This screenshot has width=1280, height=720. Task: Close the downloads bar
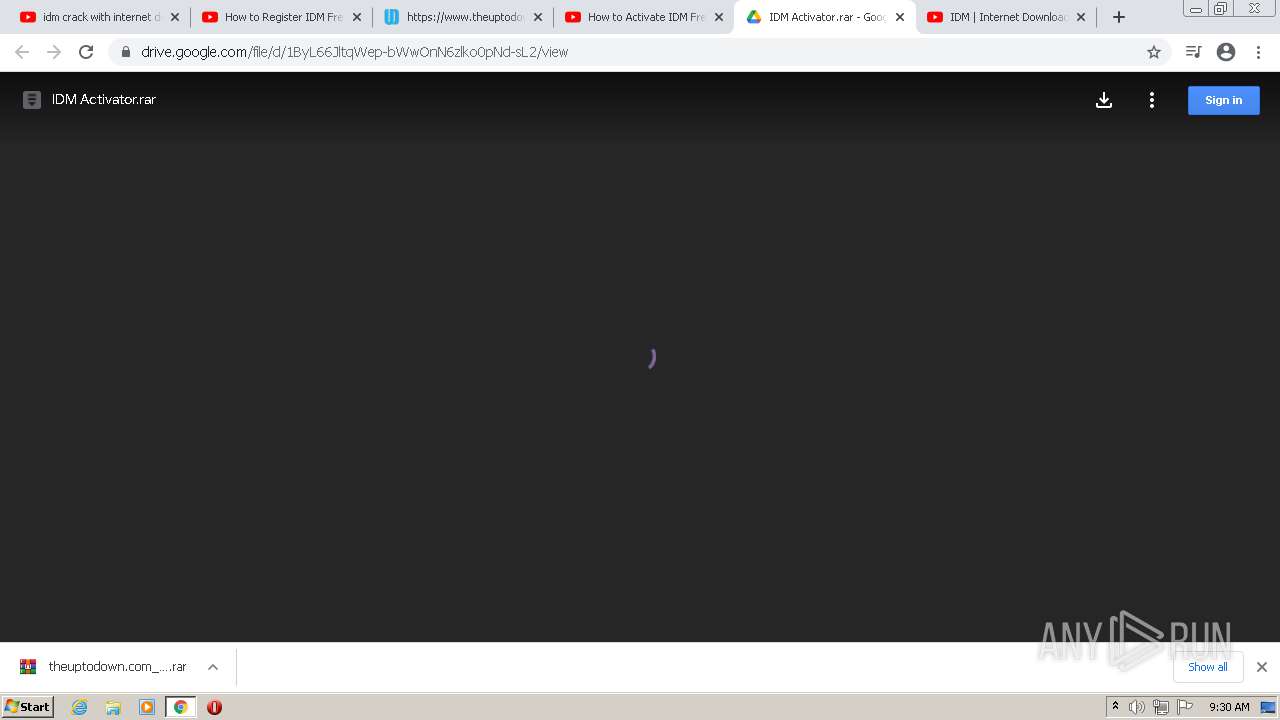(1262, 667)
